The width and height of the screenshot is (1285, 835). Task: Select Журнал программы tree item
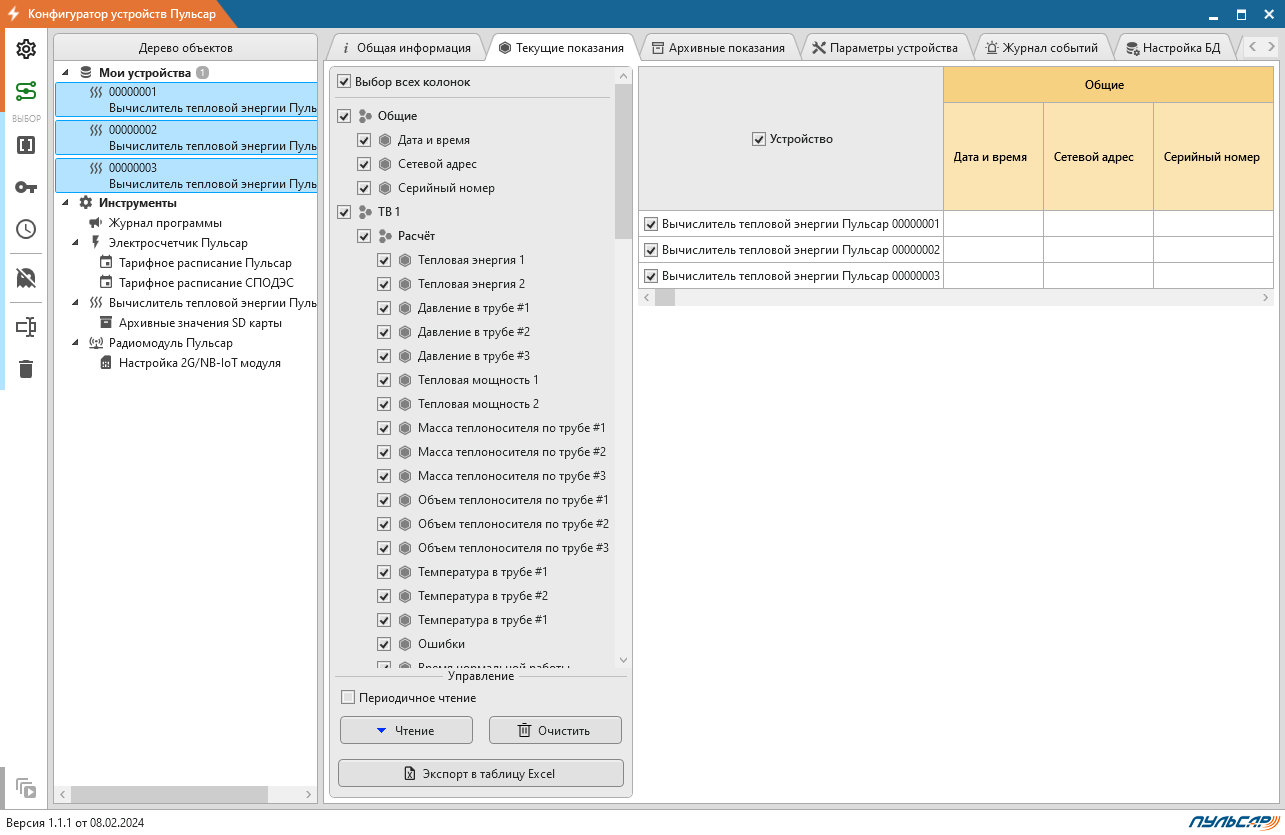click(165, 223)
